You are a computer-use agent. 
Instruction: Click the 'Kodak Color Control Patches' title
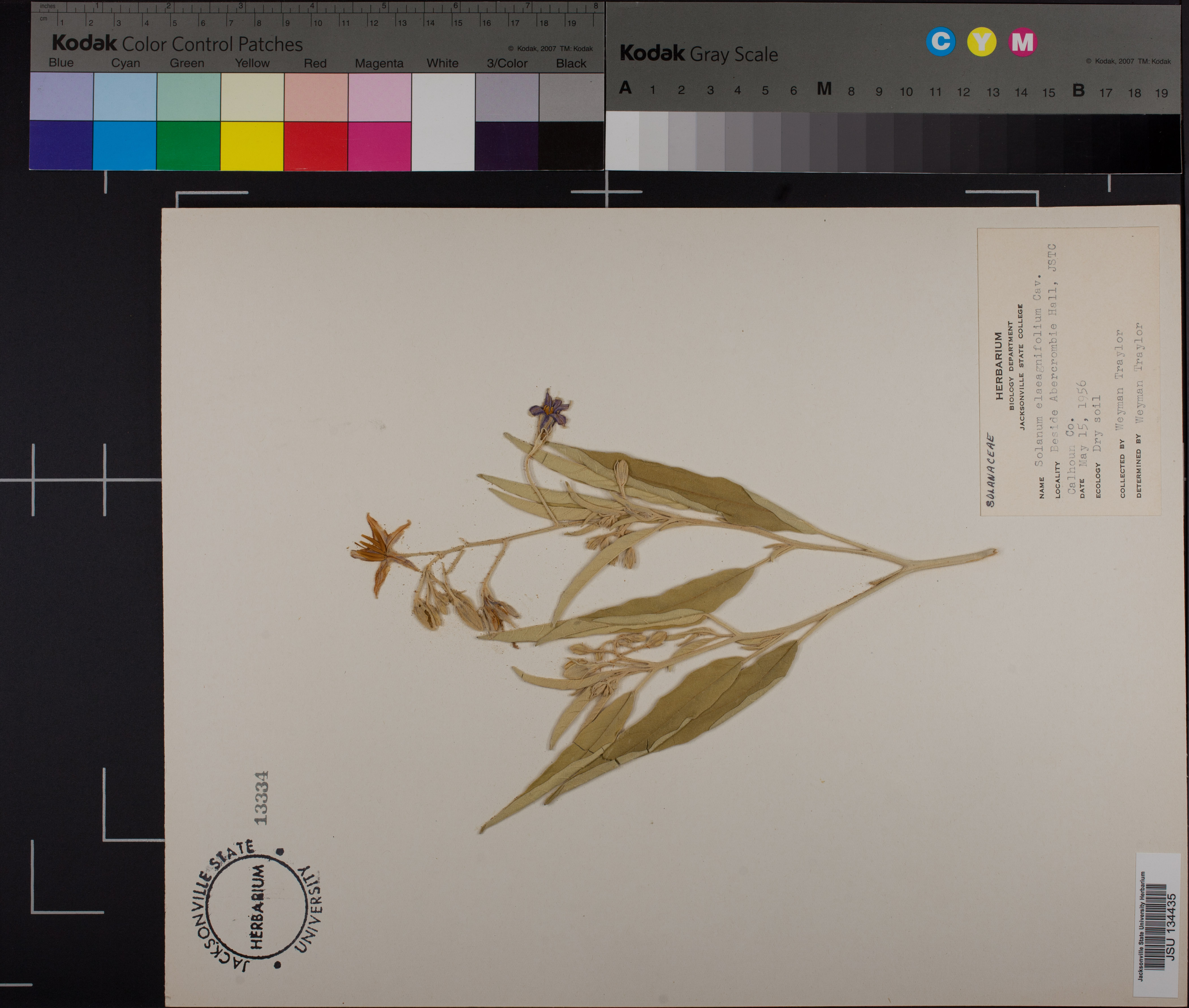click(x=177, y=44)
